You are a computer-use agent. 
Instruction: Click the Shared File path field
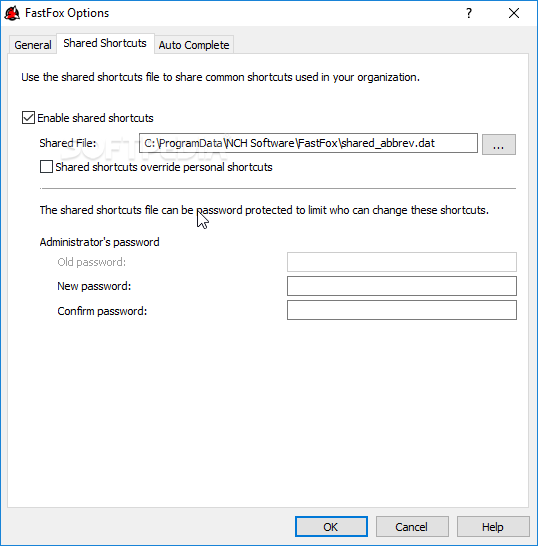(308, 143)
